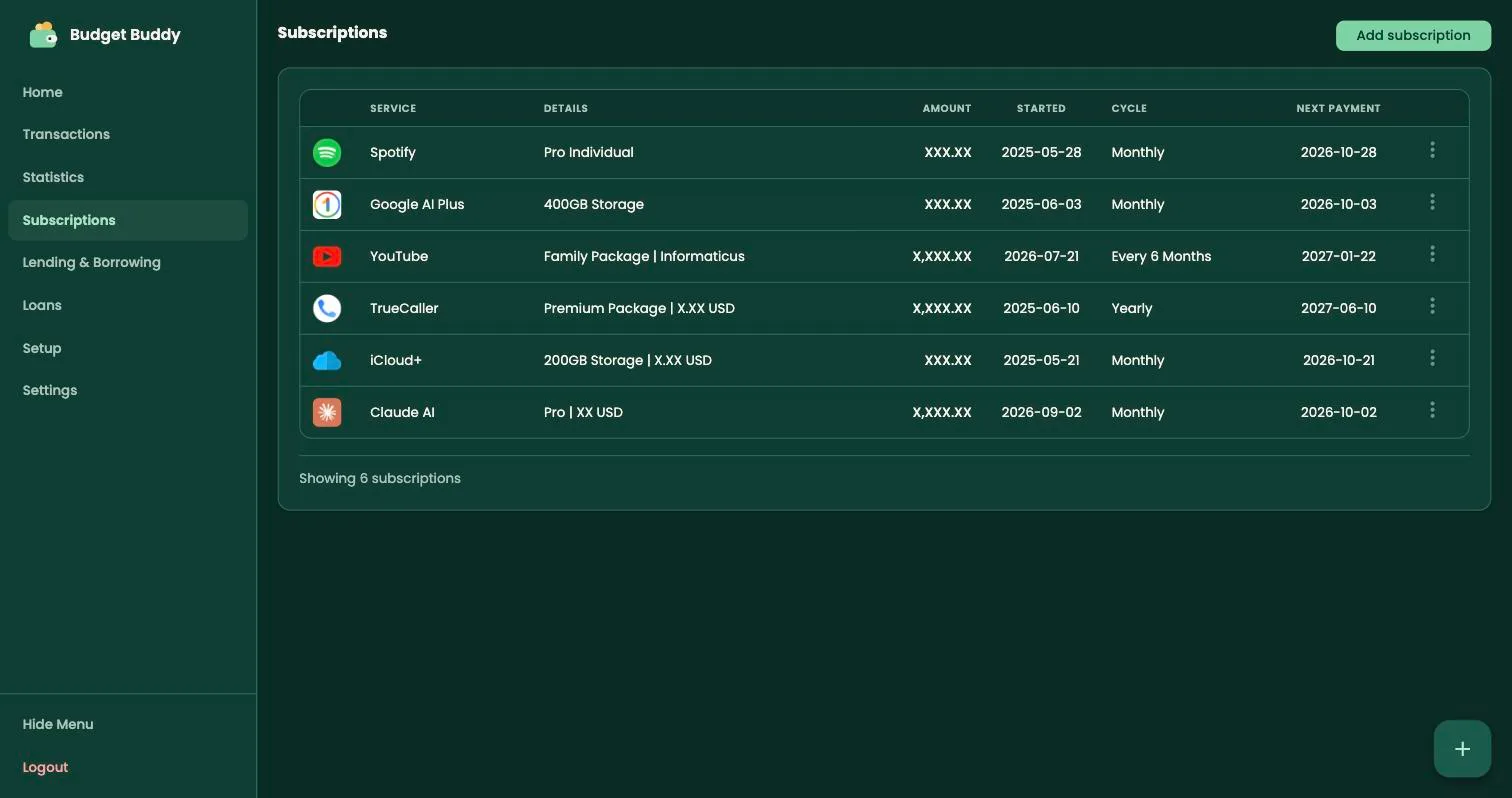
Task: Click the Claude AI service name
Action: 402,412
